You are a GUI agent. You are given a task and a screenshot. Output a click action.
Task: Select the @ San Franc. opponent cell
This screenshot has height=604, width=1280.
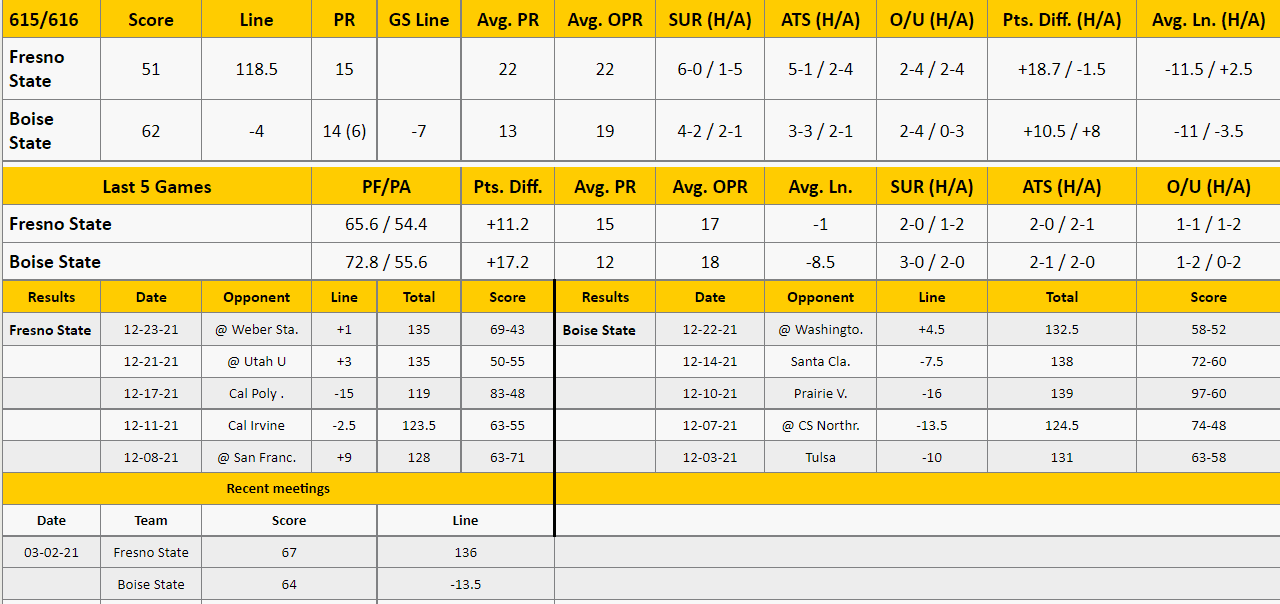(257, 458)
